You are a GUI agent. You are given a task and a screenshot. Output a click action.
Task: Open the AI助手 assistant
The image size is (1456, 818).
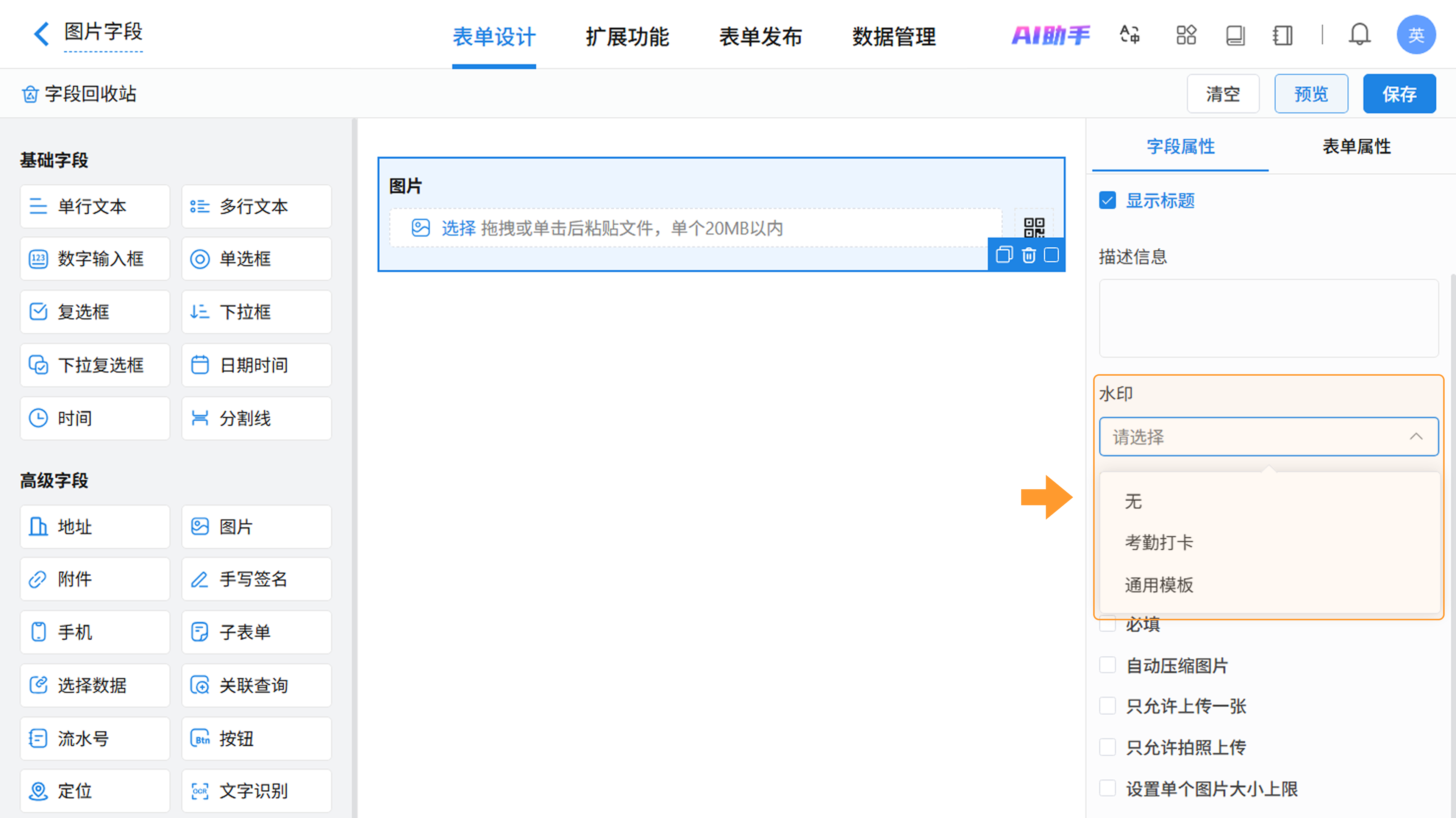[x=1050, y=35]
